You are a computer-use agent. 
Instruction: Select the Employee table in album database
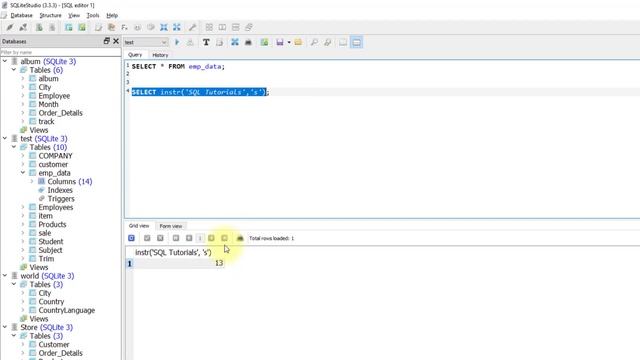[x=54, y=96]
